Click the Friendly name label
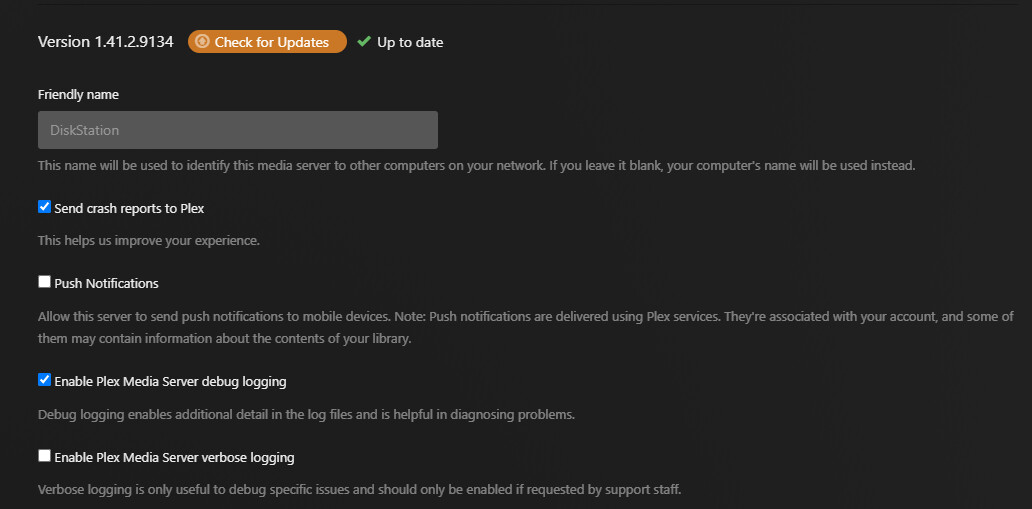Screen dimensions: 1032x509 pos(78,95)
